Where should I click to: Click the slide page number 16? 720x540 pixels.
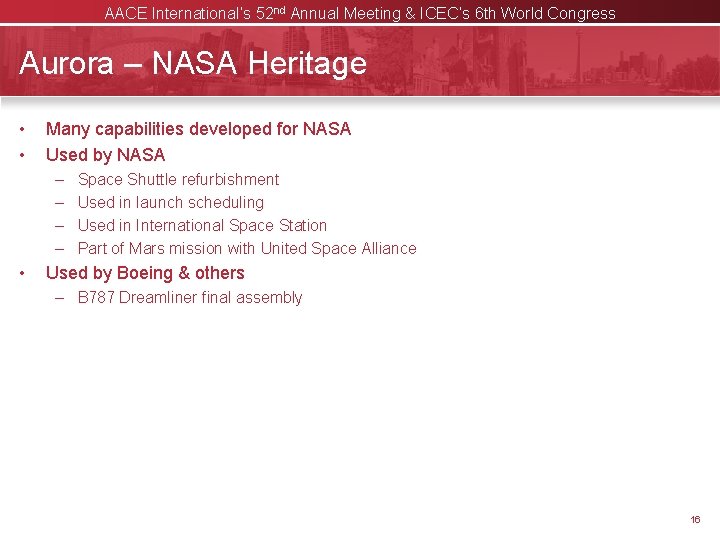click(x=695, y=519)
